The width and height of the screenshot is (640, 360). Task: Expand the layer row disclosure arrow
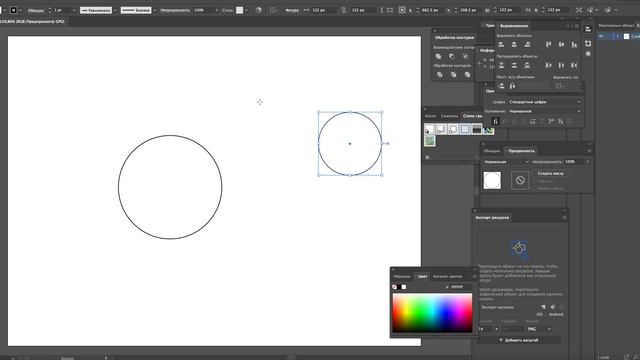(617, 36)
